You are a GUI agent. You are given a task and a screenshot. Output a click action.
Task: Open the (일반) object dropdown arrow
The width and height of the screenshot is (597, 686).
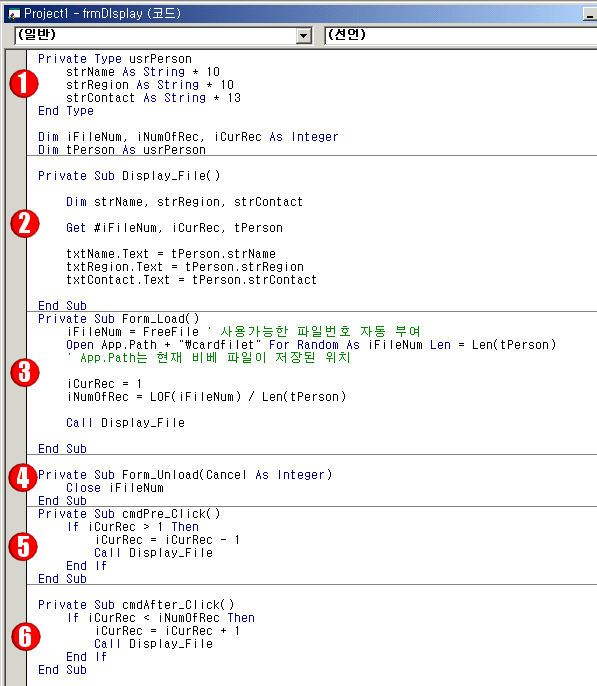(x=304, y=35)
